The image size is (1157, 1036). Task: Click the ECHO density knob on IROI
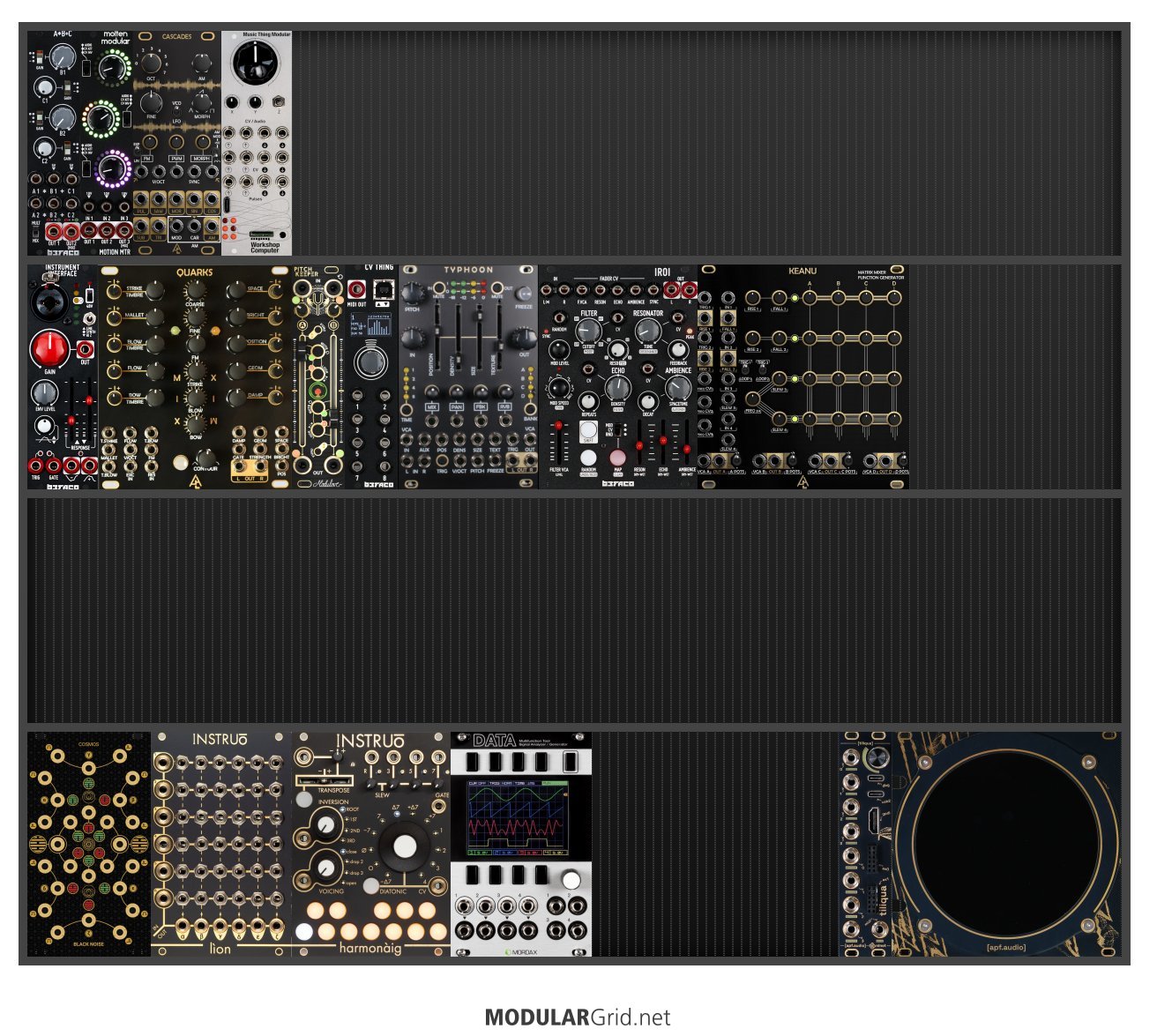617,388
